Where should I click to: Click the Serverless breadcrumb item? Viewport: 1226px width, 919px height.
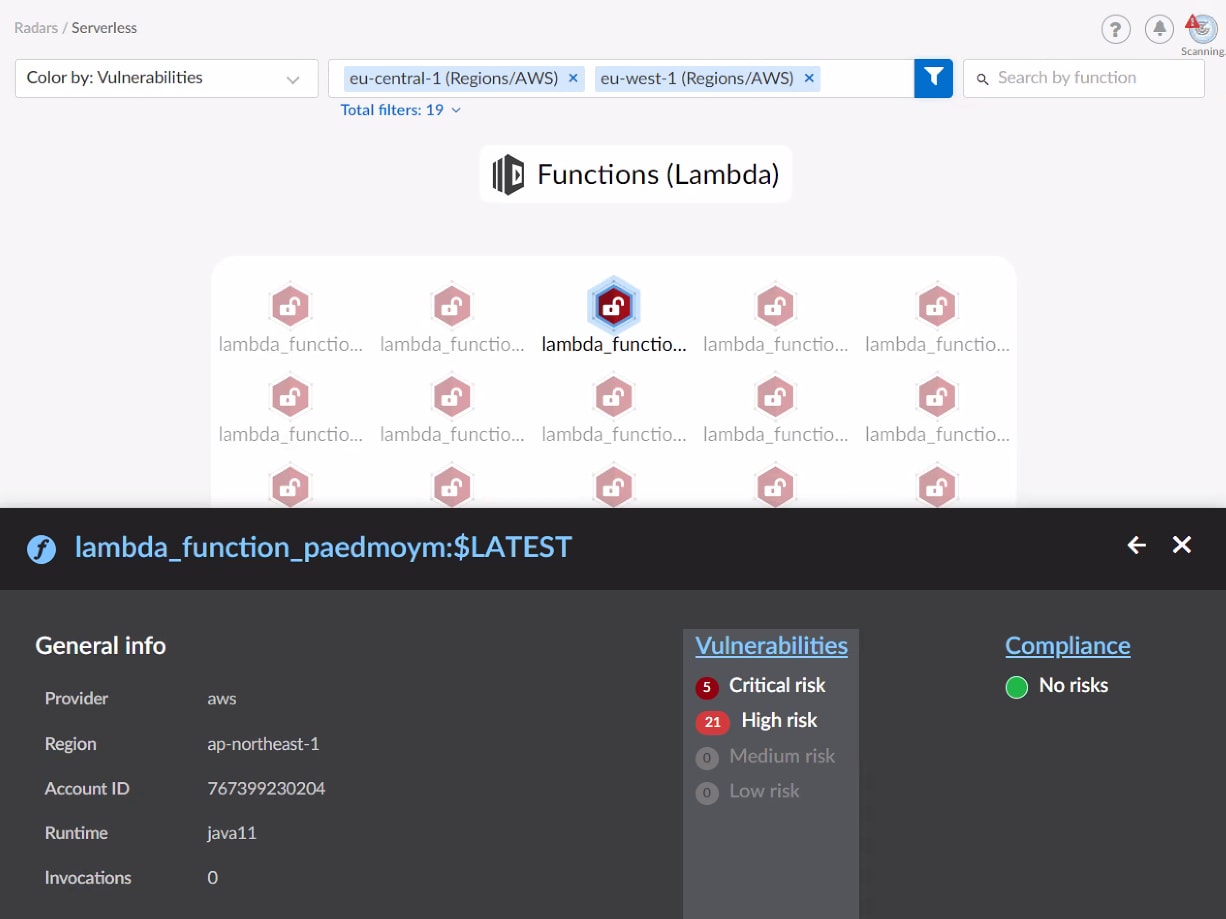pyautogui.click(x=104, y=28)
